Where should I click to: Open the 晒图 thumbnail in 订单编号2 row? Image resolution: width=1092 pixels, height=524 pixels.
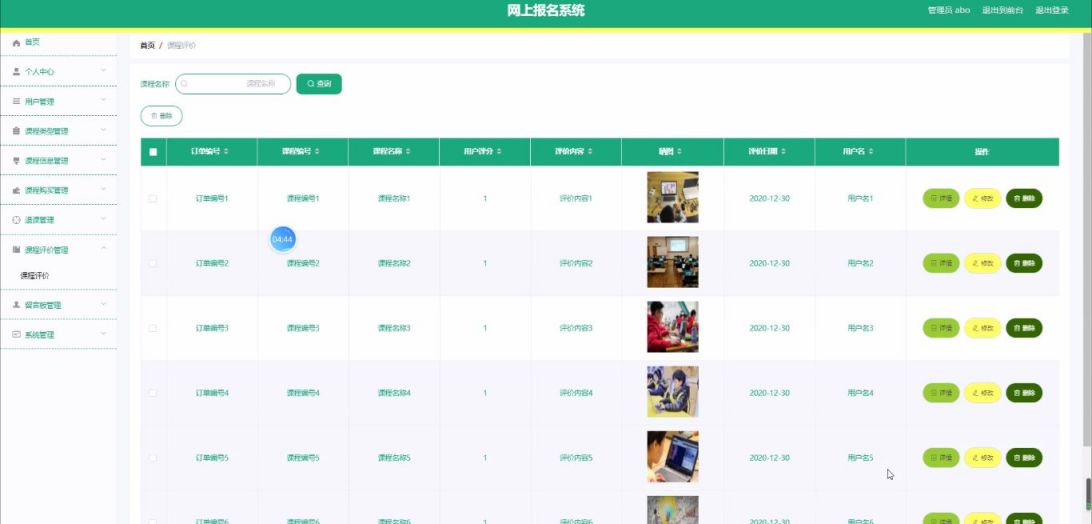pos(672,263)
